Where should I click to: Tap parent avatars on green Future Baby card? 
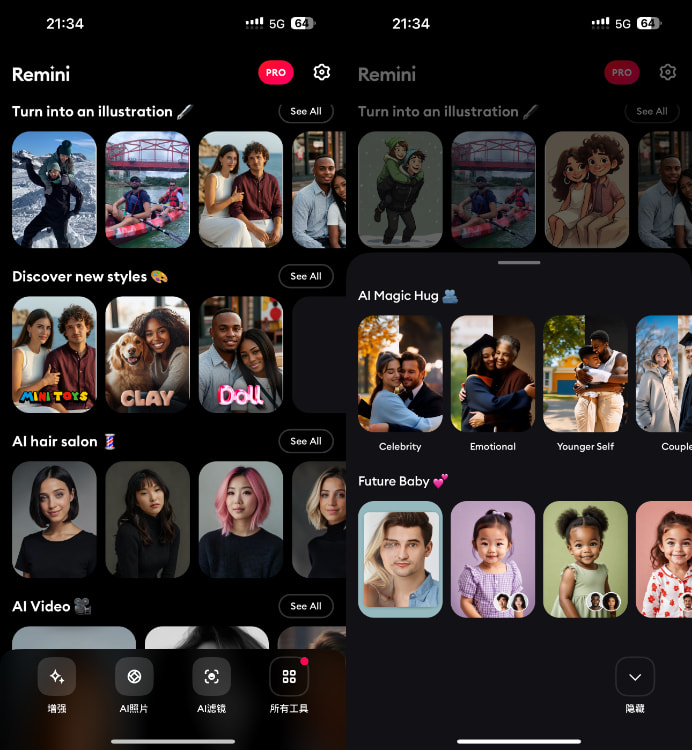click(603, 601)
